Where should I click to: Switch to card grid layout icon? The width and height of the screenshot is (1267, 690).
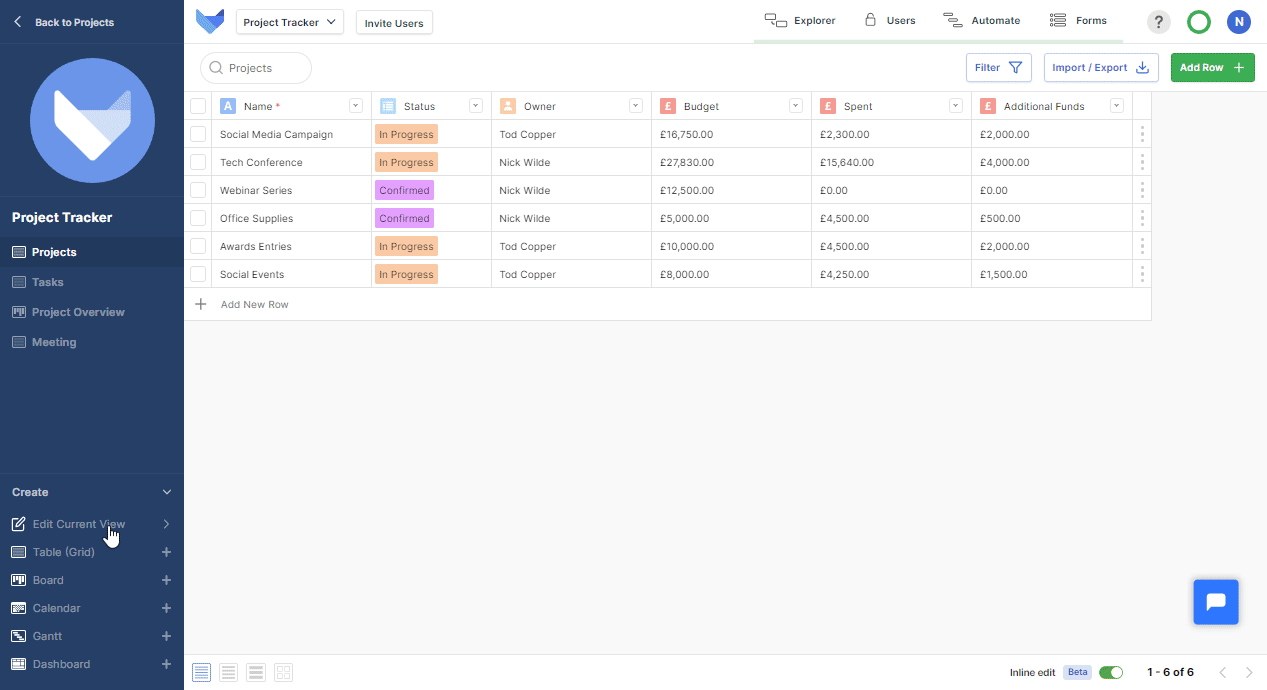(x=283, y=673)
